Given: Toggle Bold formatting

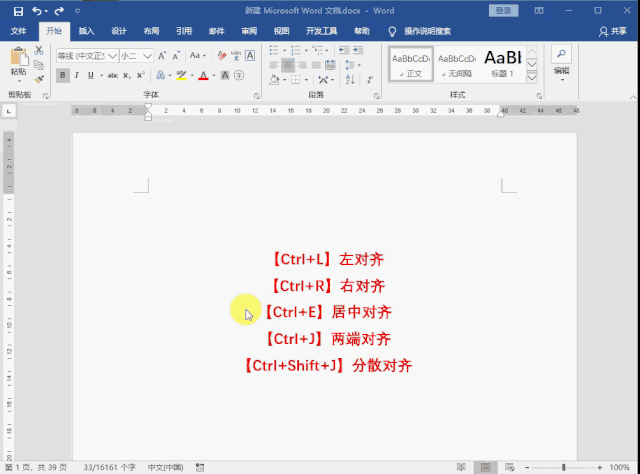Looking at the screenshot, I should (x=62, y=75).
